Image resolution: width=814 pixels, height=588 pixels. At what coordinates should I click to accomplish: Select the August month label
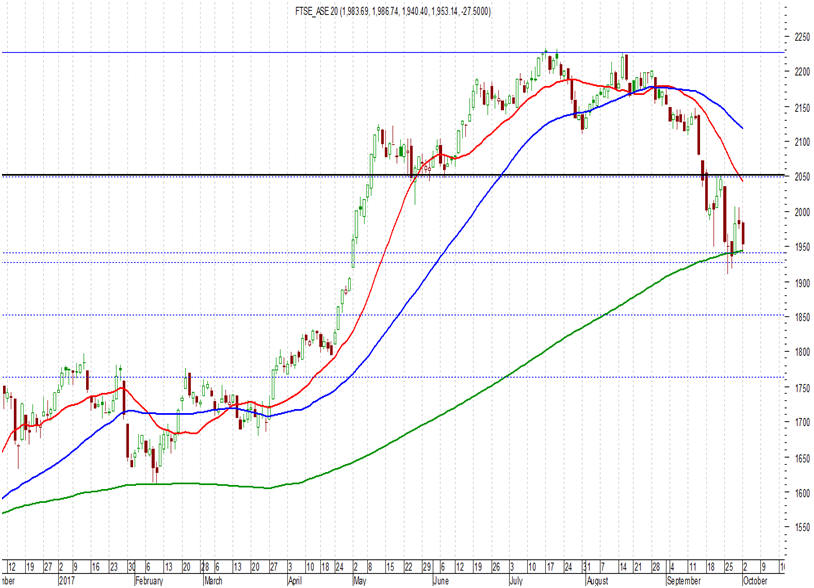coord(597,580)
